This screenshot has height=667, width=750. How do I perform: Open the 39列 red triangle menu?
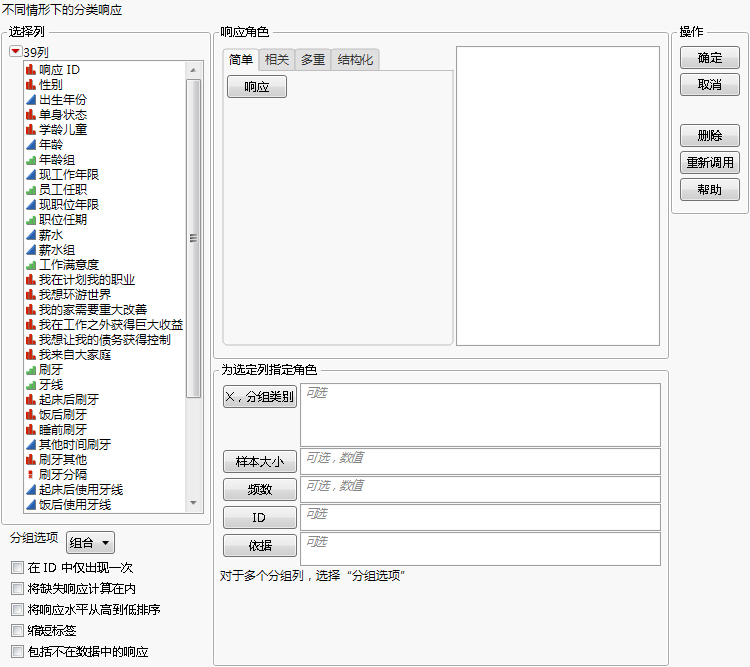tap(16, 51)
